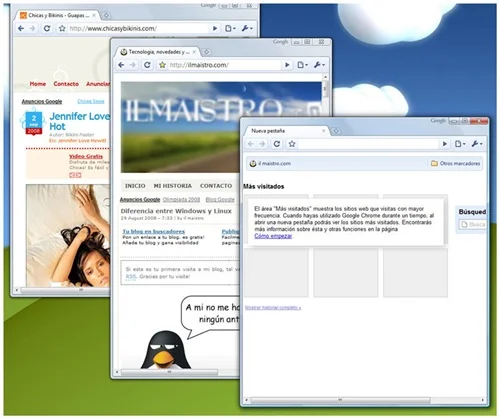Click the penguin cartoon image
This screenshot has height=419, width=500.
coord(166,349)
